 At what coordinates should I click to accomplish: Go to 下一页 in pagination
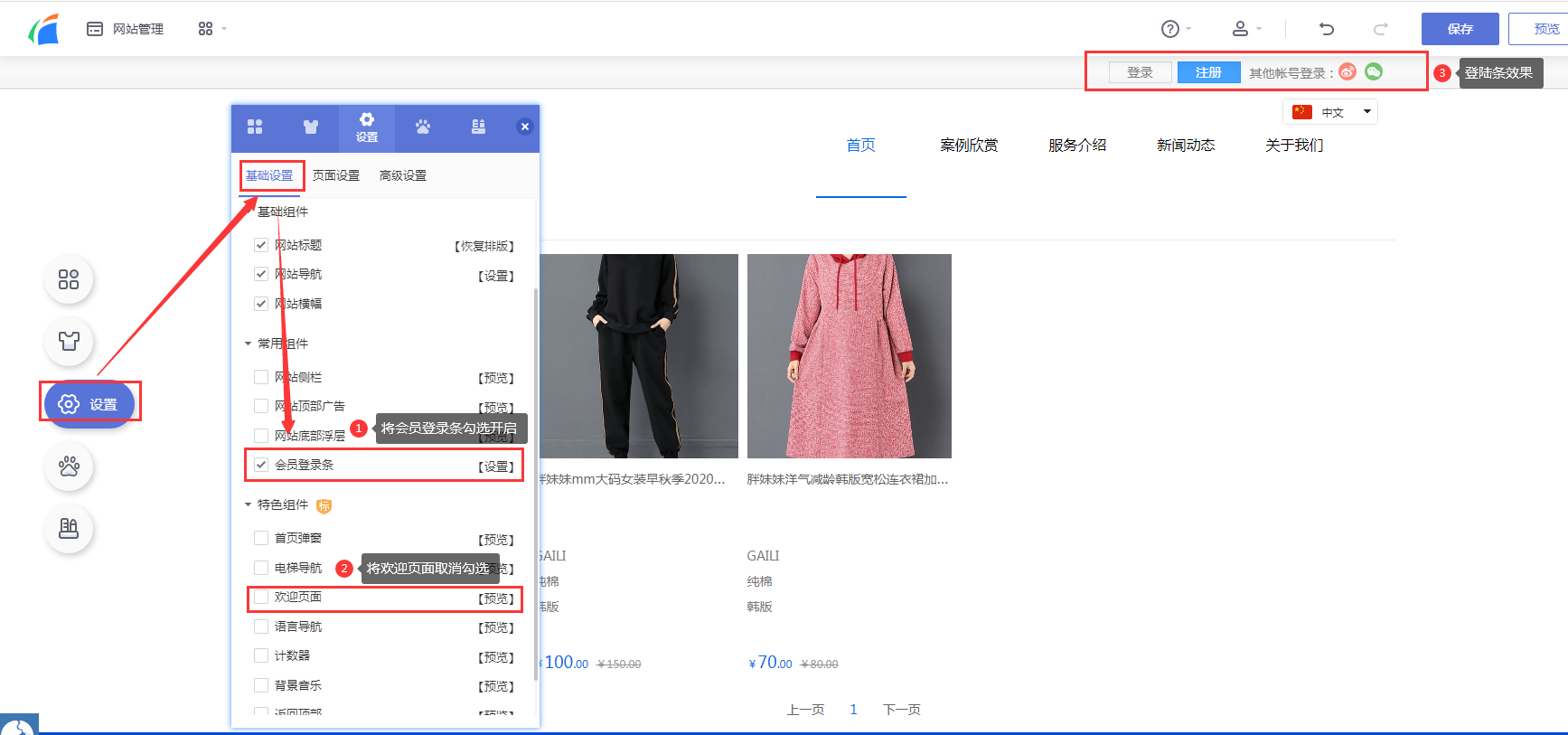[x=902, y=710]
